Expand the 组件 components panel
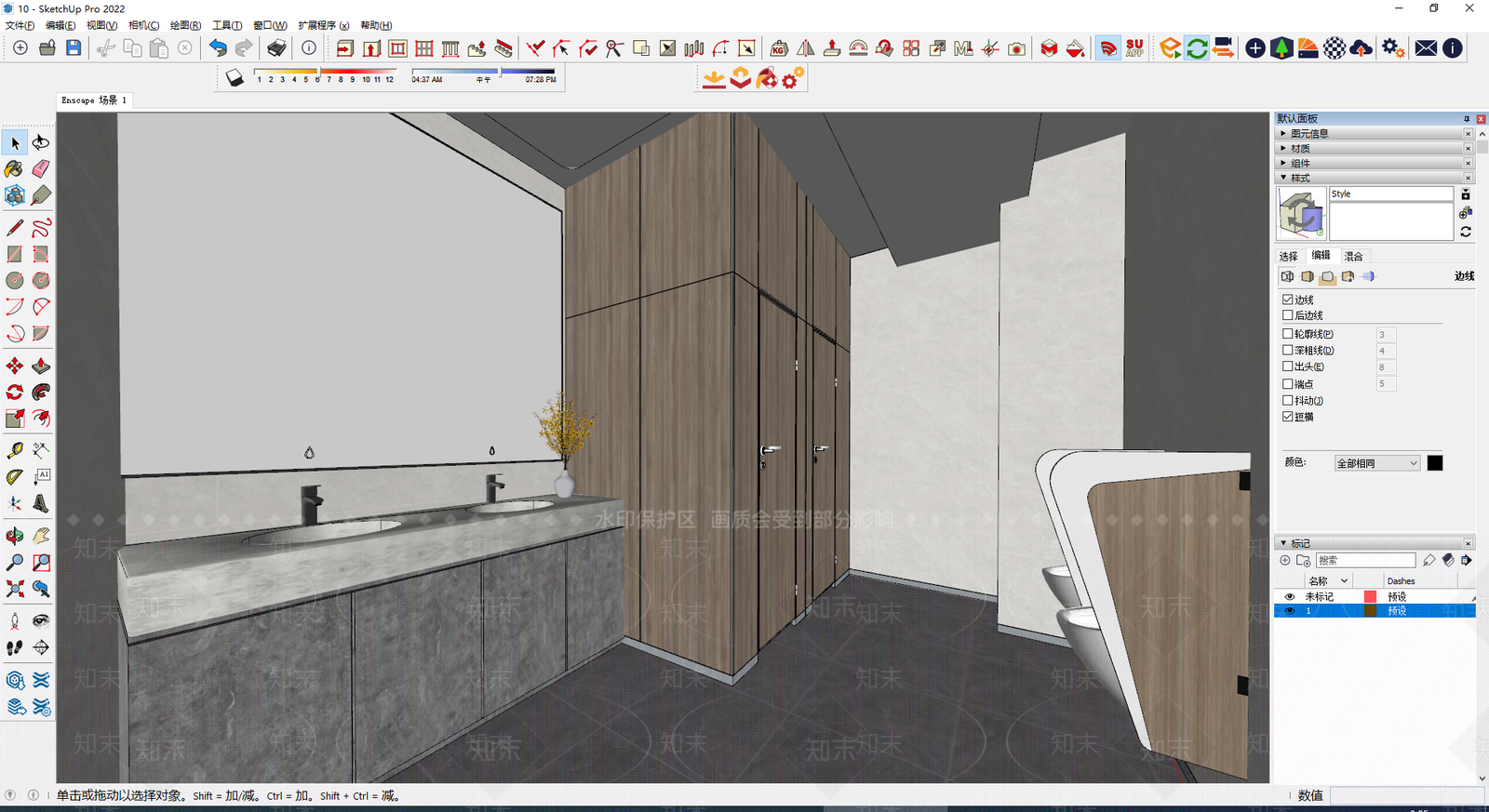The height and width of the screenshot is (812, 1489). point(1374,164)
